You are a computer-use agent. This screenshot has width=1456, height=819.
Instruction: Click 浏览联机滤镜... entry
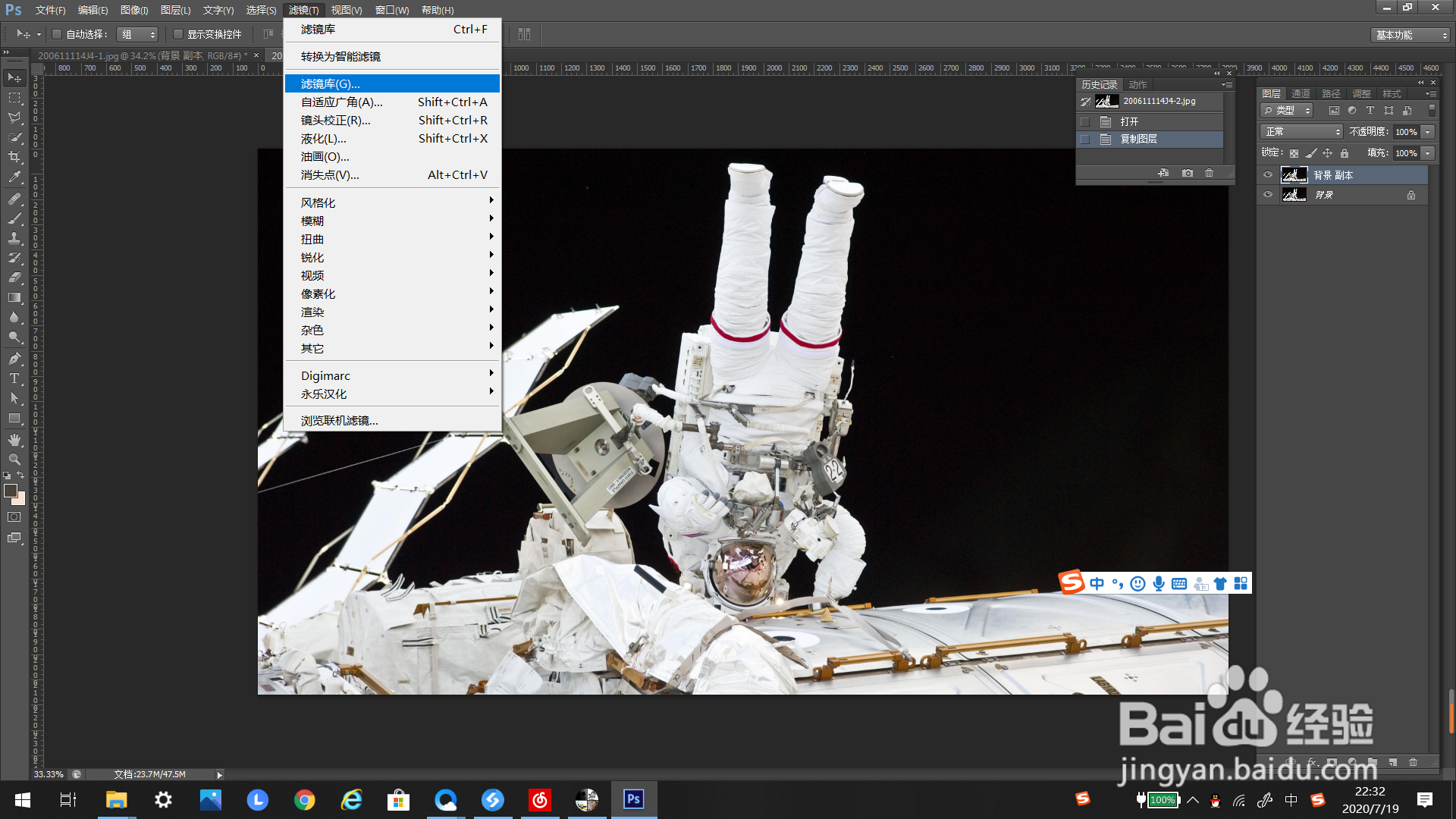[340, 420]
